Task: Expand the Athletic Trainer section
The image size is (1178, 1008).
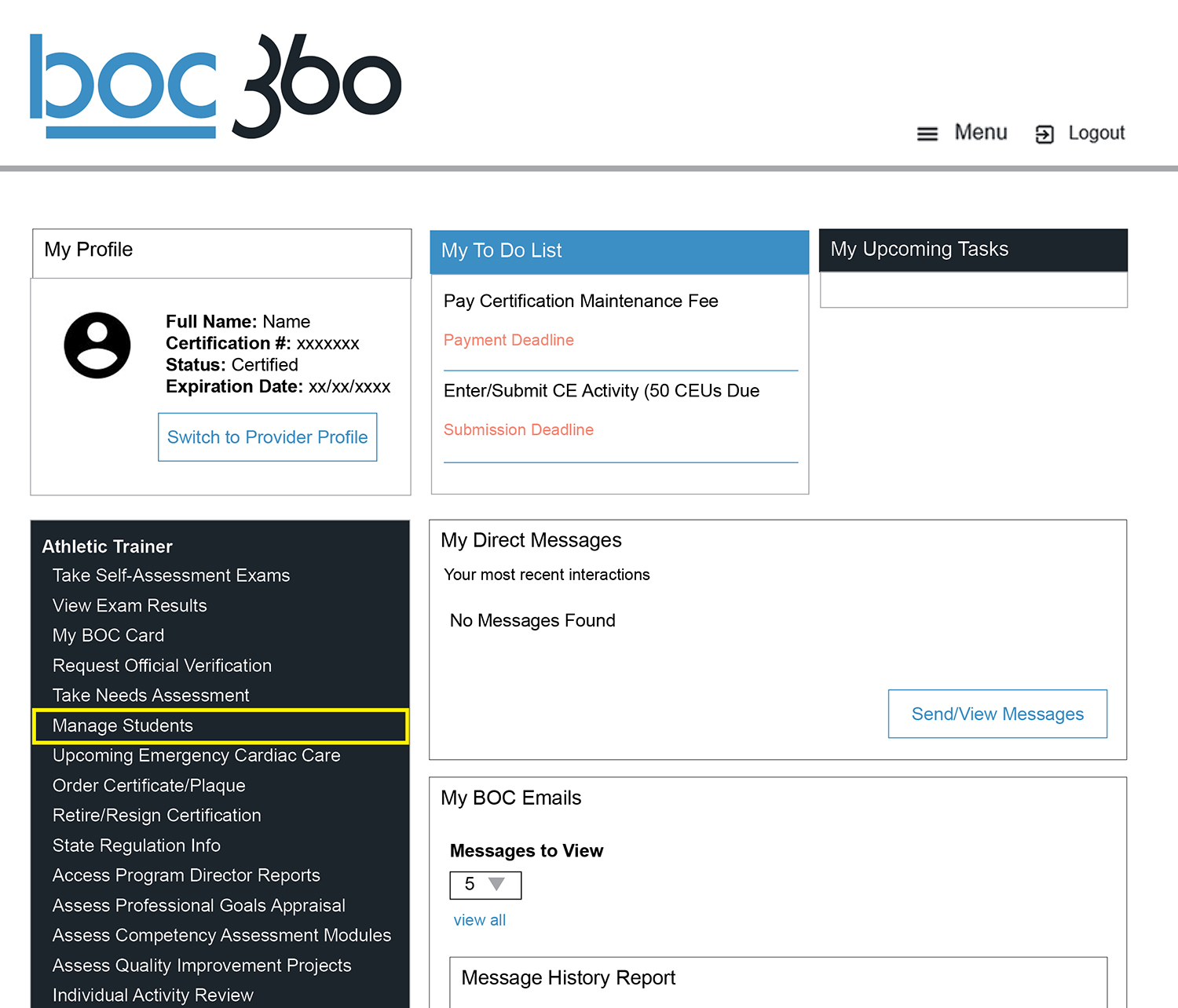Action: click(107, 546)
